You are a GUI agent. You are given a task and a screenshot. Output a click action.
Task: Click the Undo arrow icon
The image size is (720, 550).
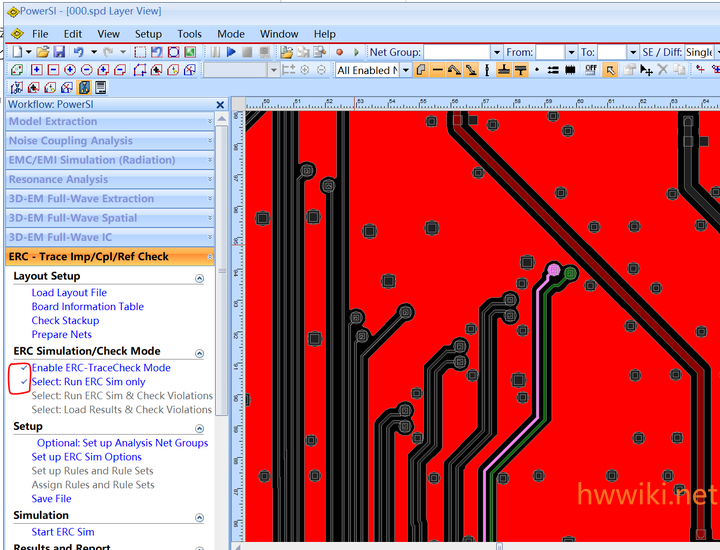pos(78,52)
